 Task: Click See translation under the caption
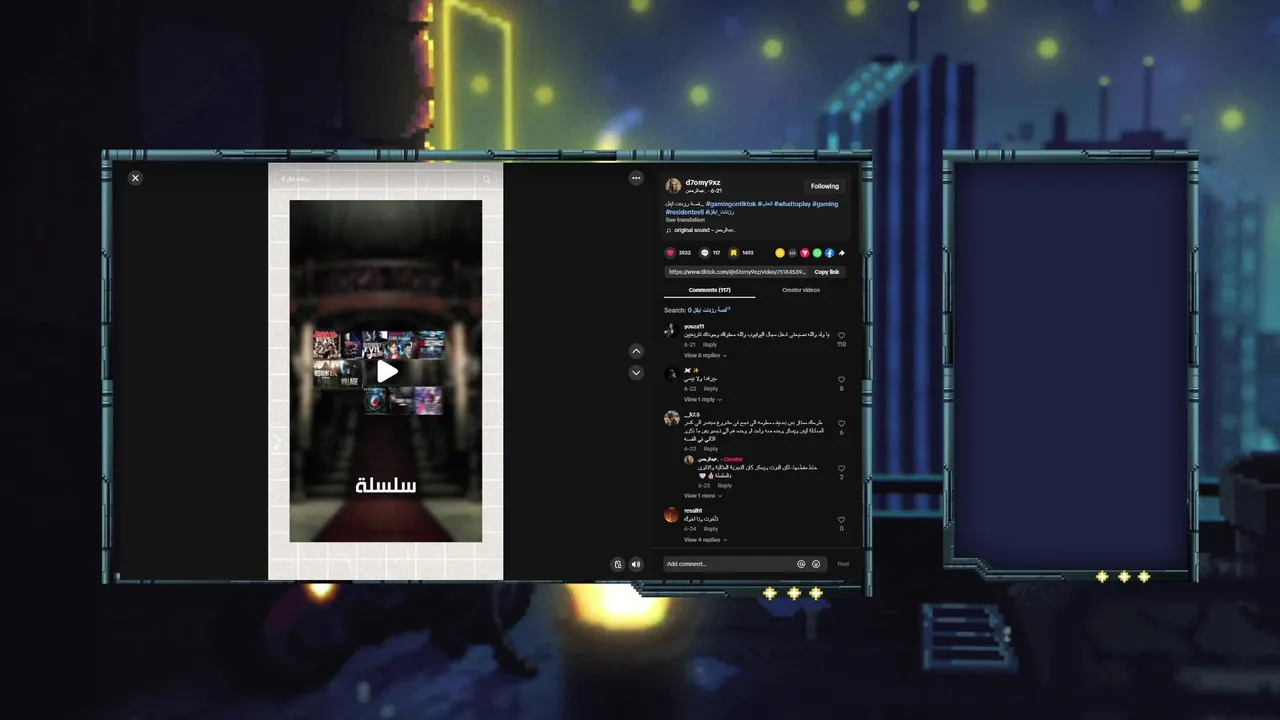[x=685, y=220]
